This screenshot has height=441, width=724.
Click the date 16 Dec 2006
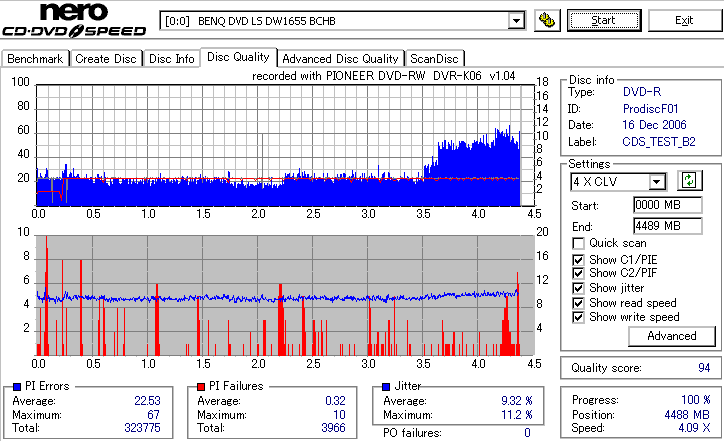coord(654,125)
